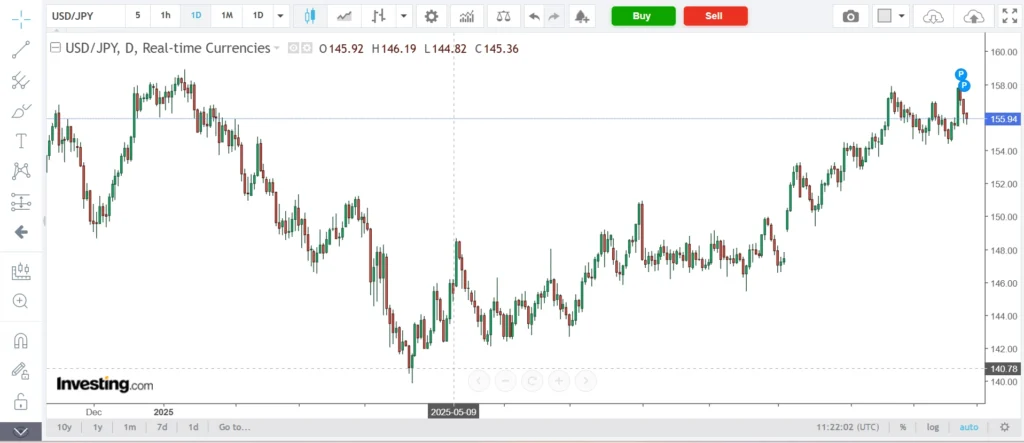Expand dropdown after Real-time Currencies
This screenshot has height=443, width=1024.
point(277,48)
